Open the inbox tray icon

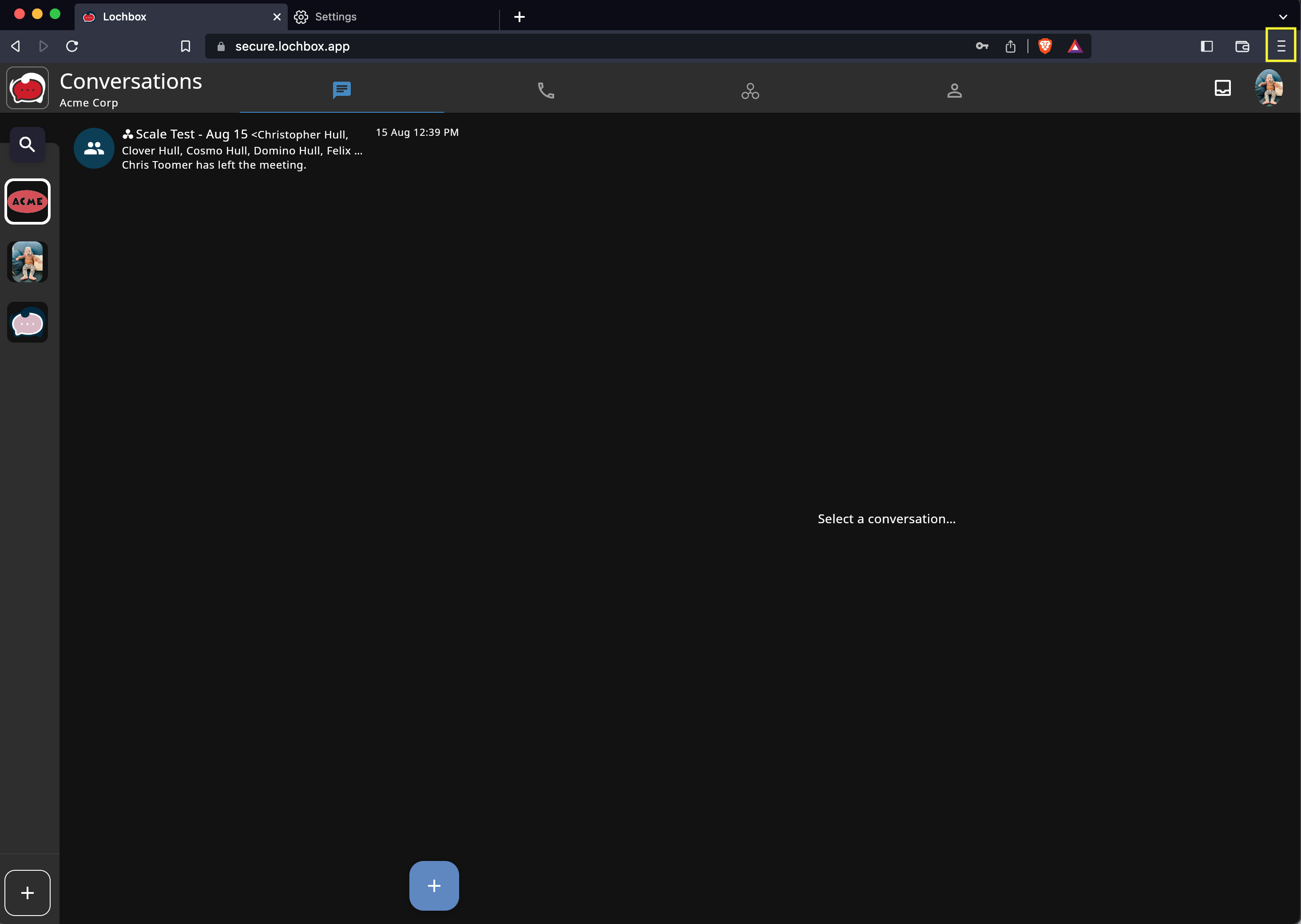pos(1222,87)
